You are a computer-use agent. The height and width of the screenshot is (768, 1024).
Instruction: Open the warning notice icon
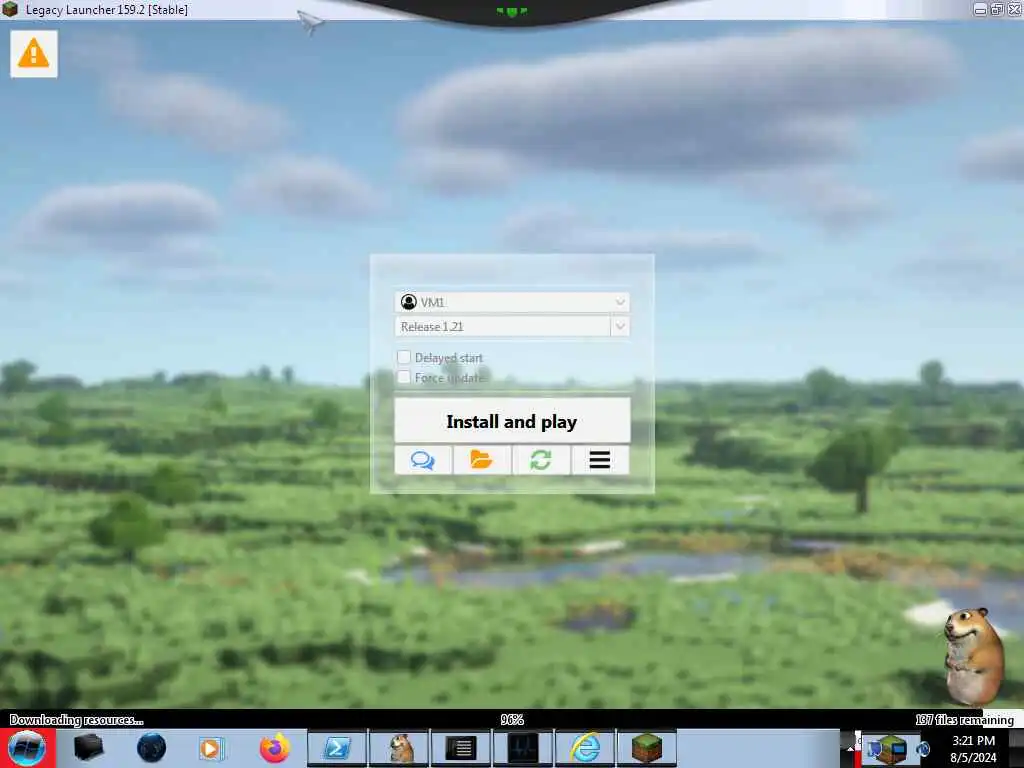pyautogui.click(x=33, y=54)
